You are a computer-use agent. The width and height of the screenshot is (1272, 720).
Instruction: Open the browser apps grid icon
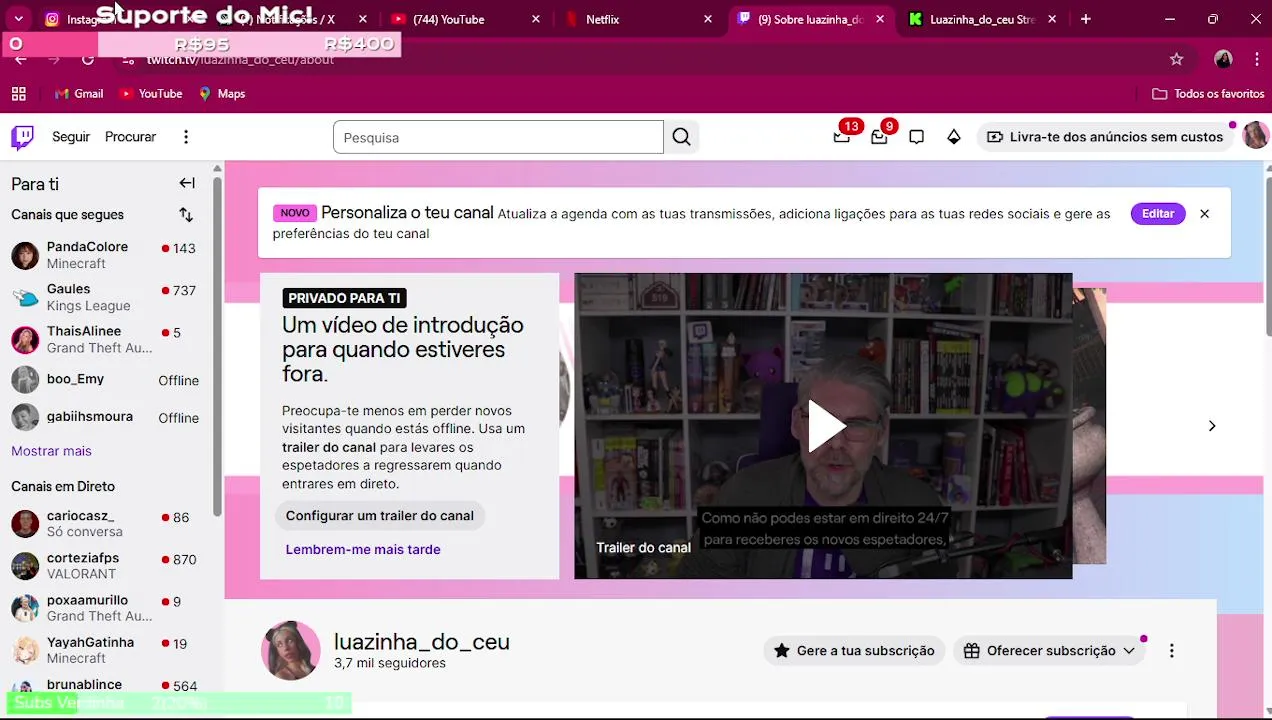pyautogui.click(x=19, y=94)
